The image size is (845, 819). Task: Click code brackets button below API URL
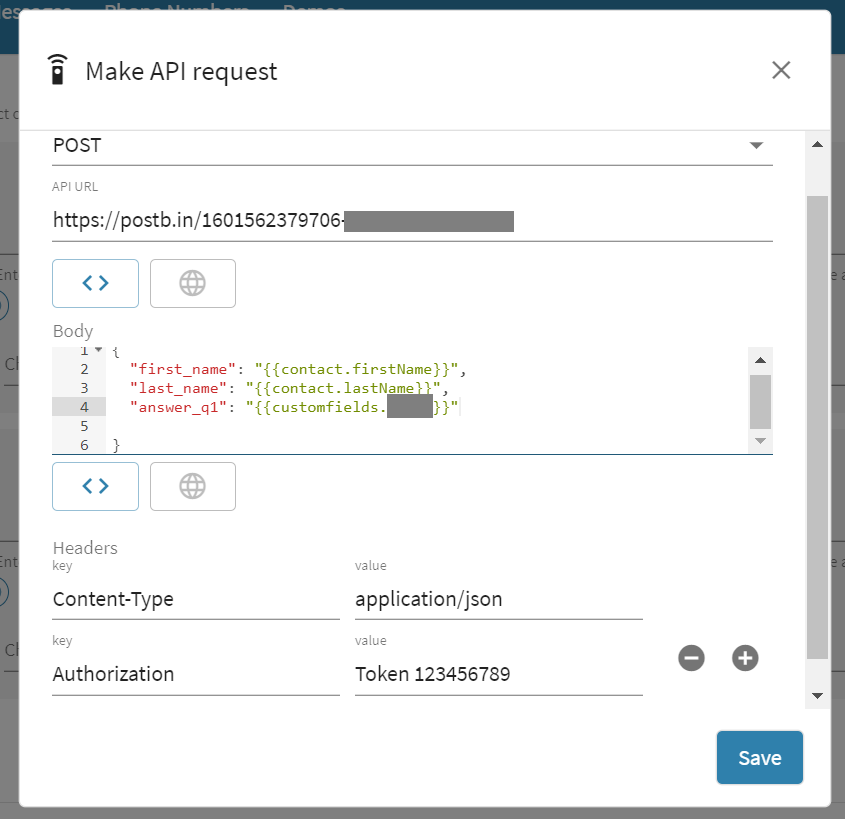(95, 283)
